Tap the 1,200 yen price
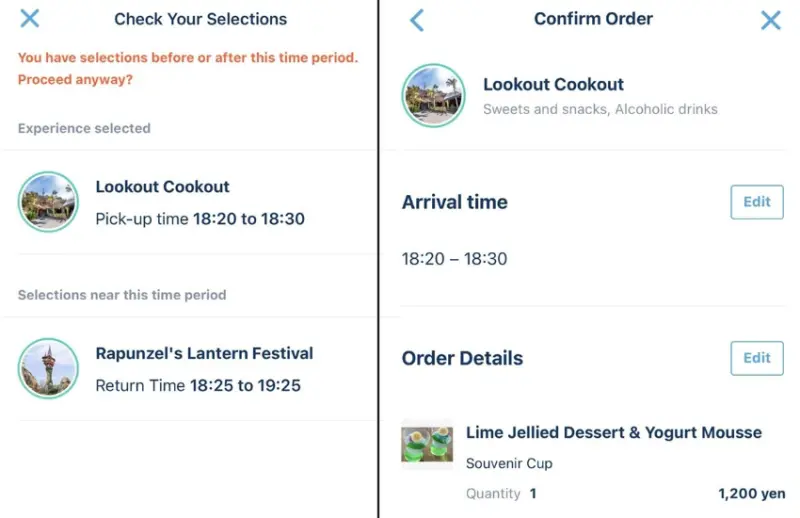 click(751, 493)
